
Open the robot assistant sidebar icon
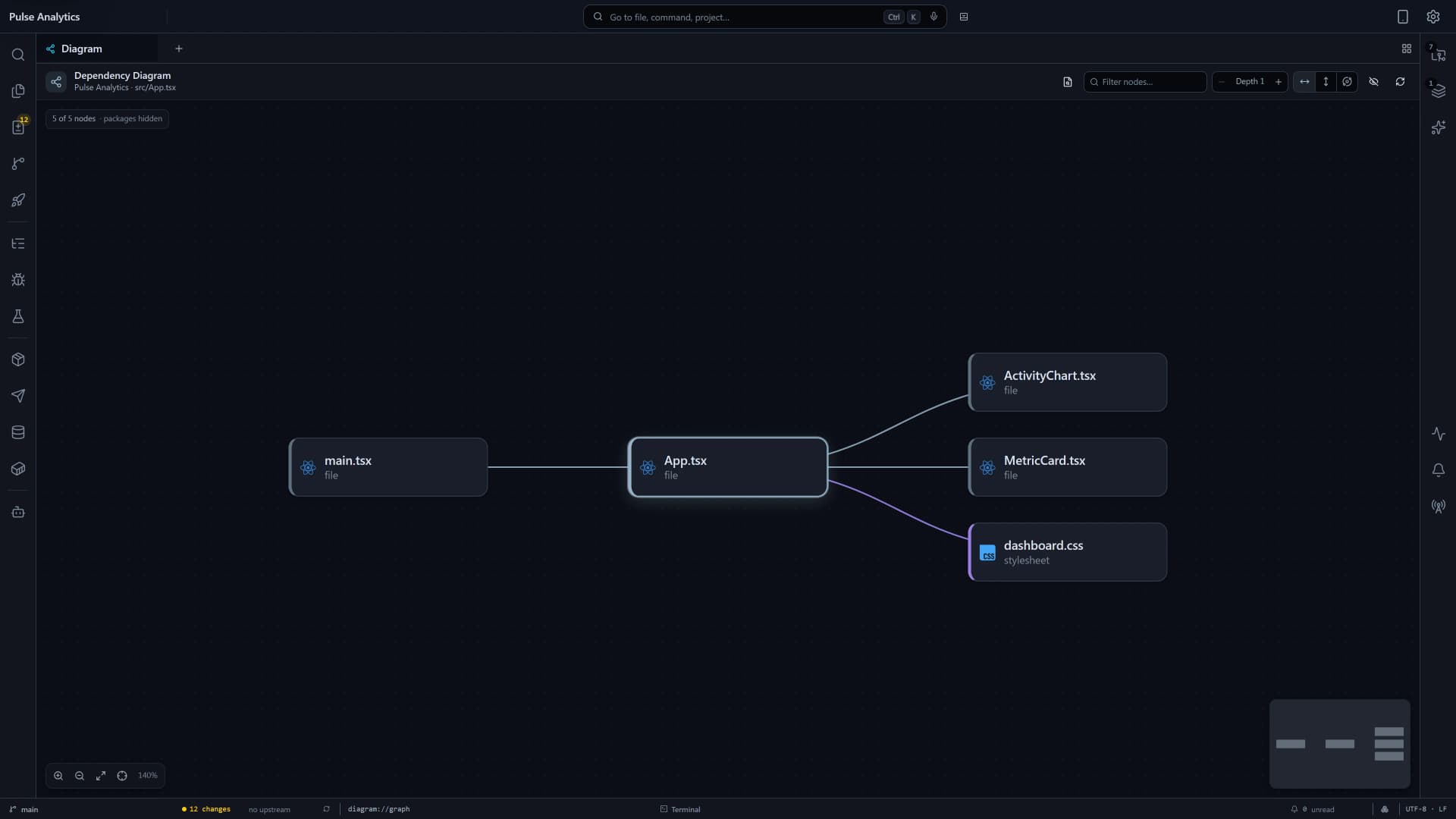coord(18,512)
